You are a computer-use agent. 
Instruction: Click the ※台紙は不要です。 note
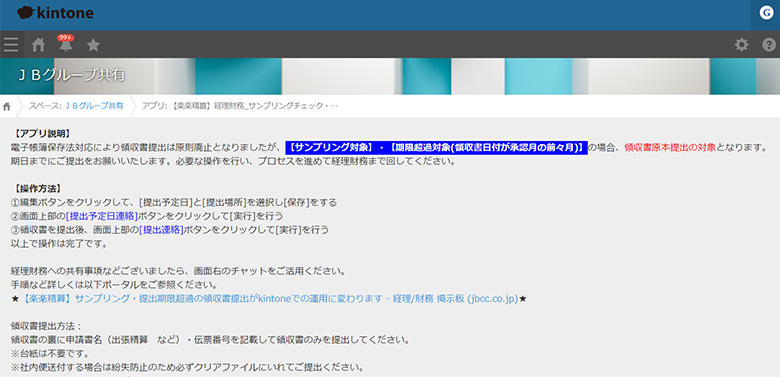pos(50,354)
